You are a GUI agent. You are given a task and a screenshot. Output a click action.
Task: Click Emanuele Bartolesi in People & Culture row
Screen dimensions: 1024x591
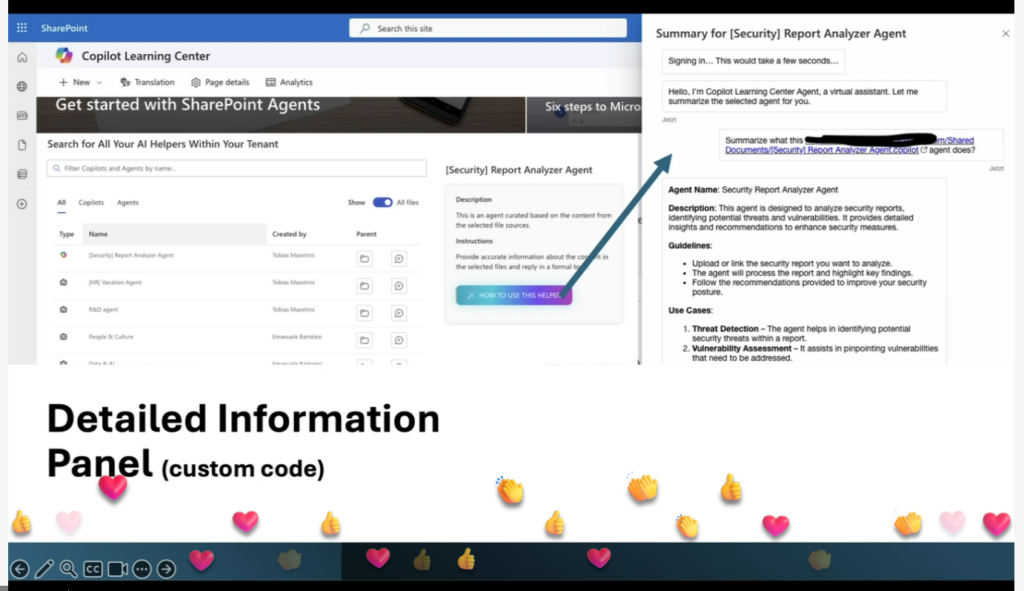(297, 337)
